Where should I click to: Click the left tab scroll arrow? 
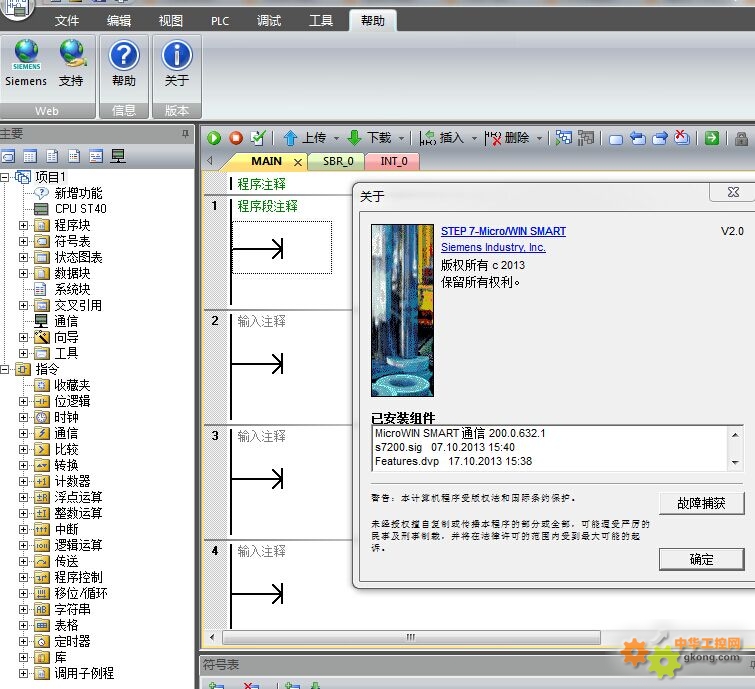click(x=209, y=161)
